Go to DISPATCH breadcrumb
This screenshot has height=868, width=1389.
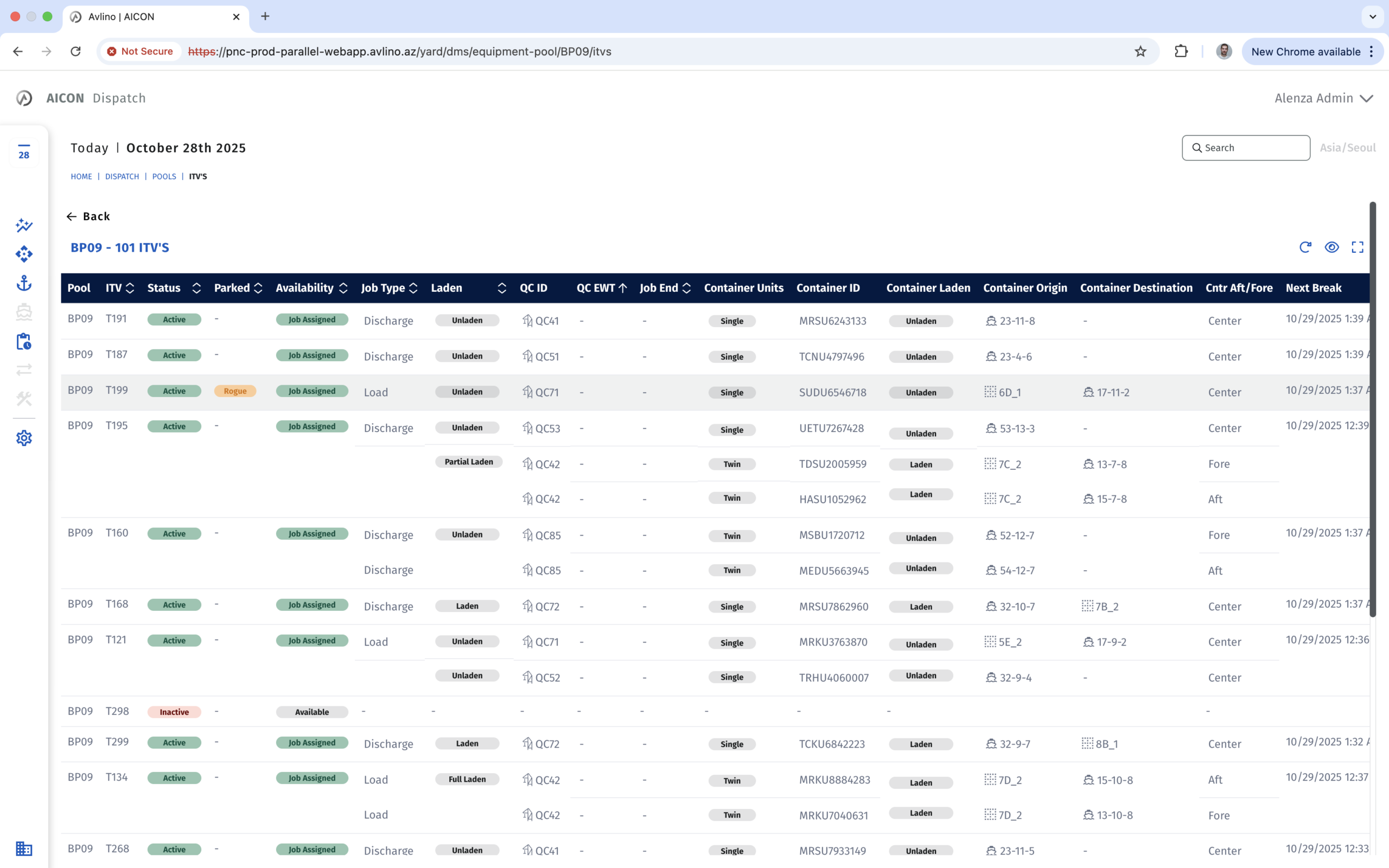(x=122, y=177)
